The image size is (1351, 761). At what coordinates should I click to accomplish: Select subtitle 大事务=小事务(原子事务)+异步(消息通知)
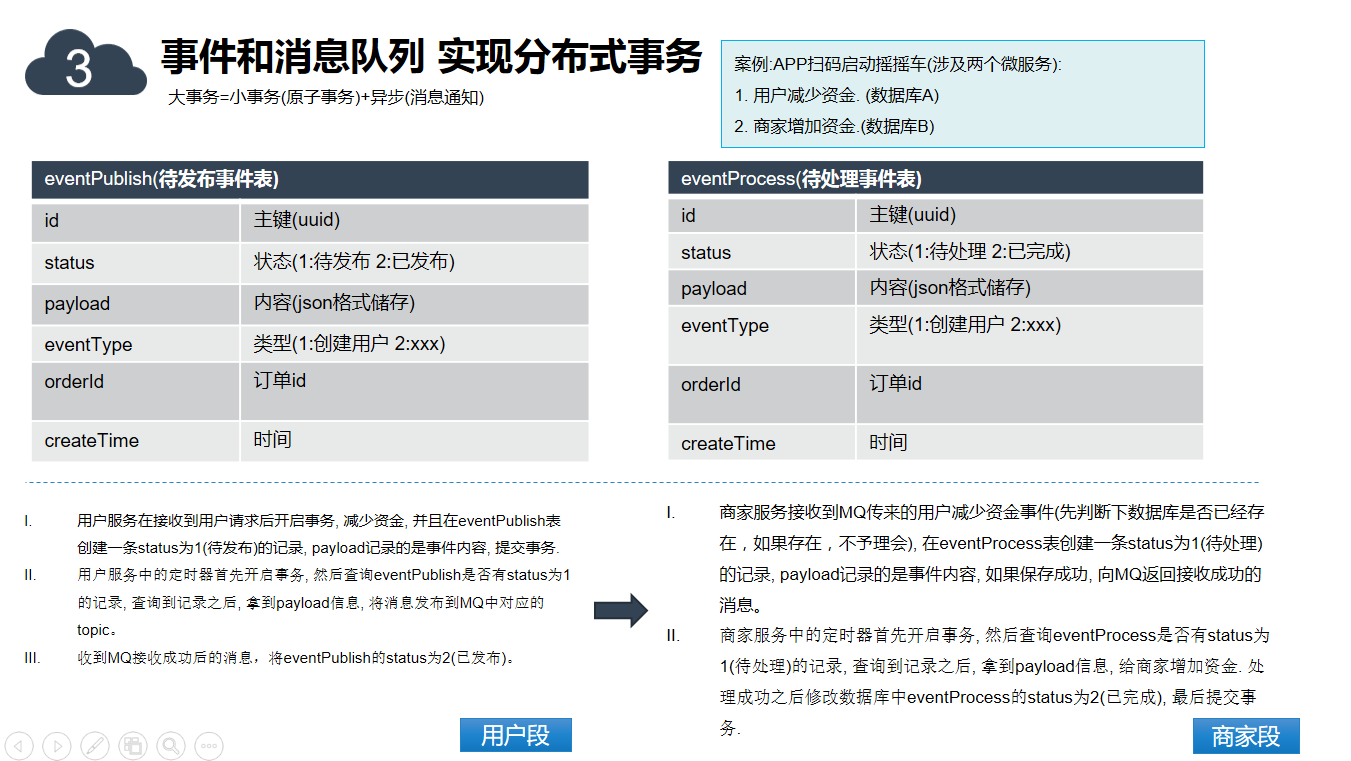tap(326, 98)
